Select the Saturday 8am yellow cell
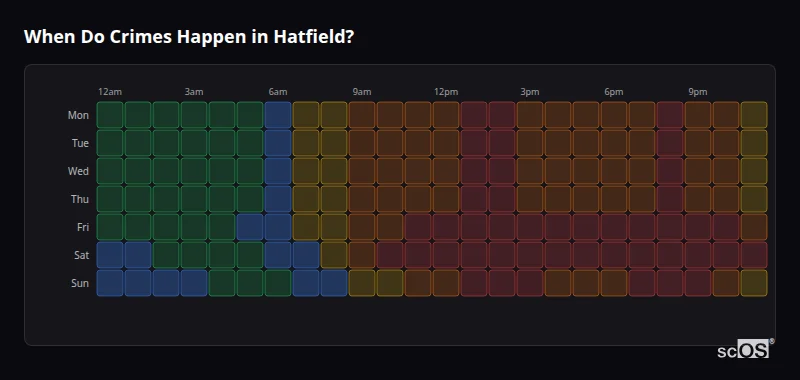Screen dimensions: 800x380 coord(334,255)
